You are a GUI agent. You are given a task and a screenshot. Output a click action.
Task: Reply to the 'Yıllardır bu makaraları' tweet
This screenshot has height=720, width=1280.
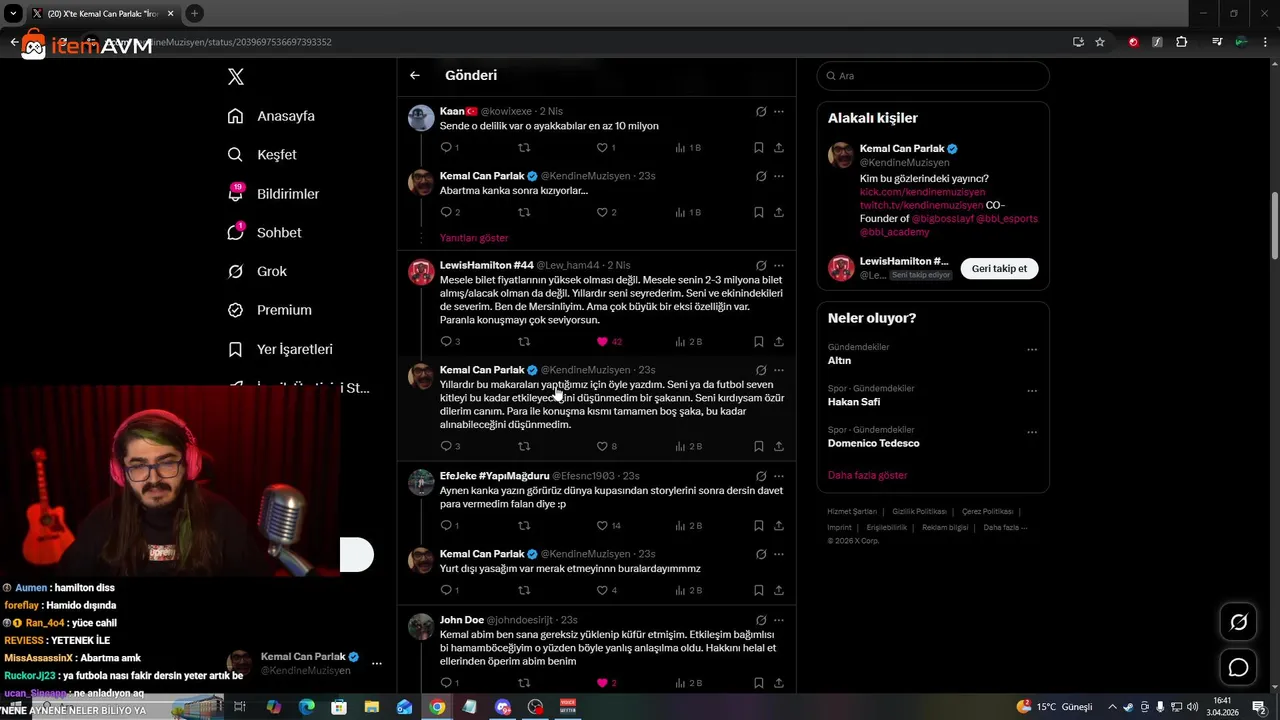tap(446, 446)
